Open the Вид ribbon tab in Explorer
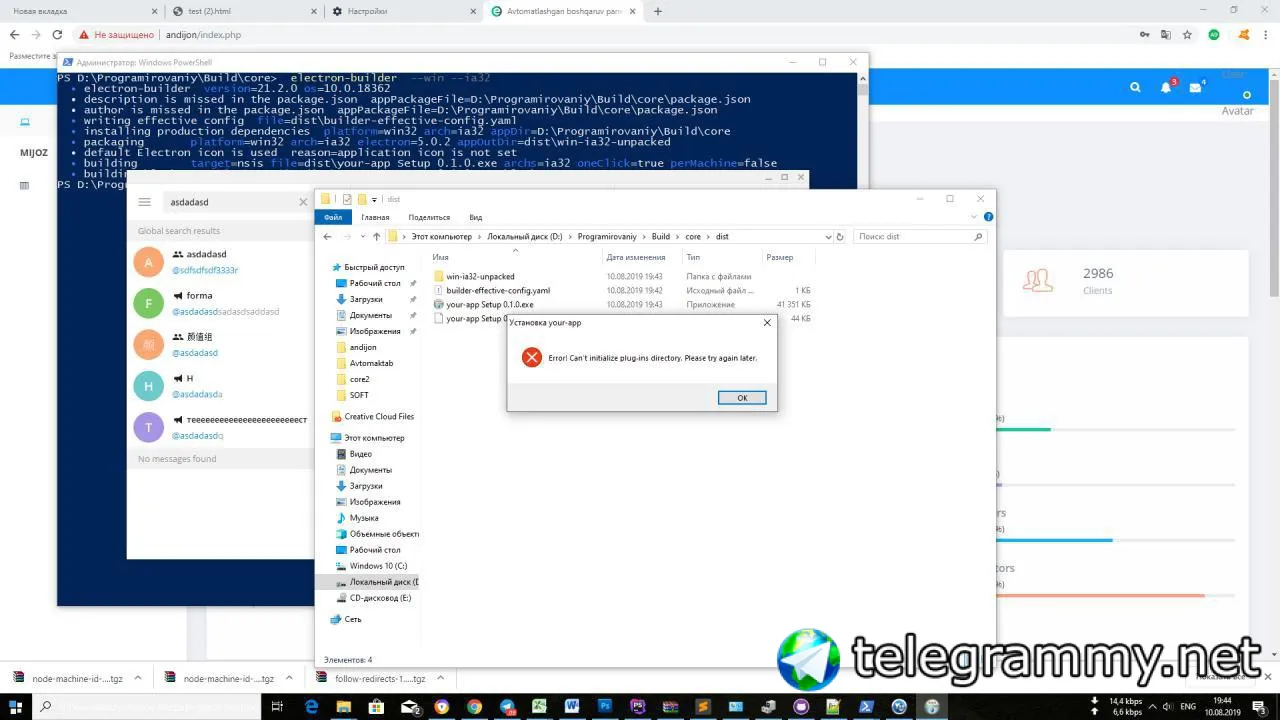This screenshot has height=720, width=1280. point(476,217)
